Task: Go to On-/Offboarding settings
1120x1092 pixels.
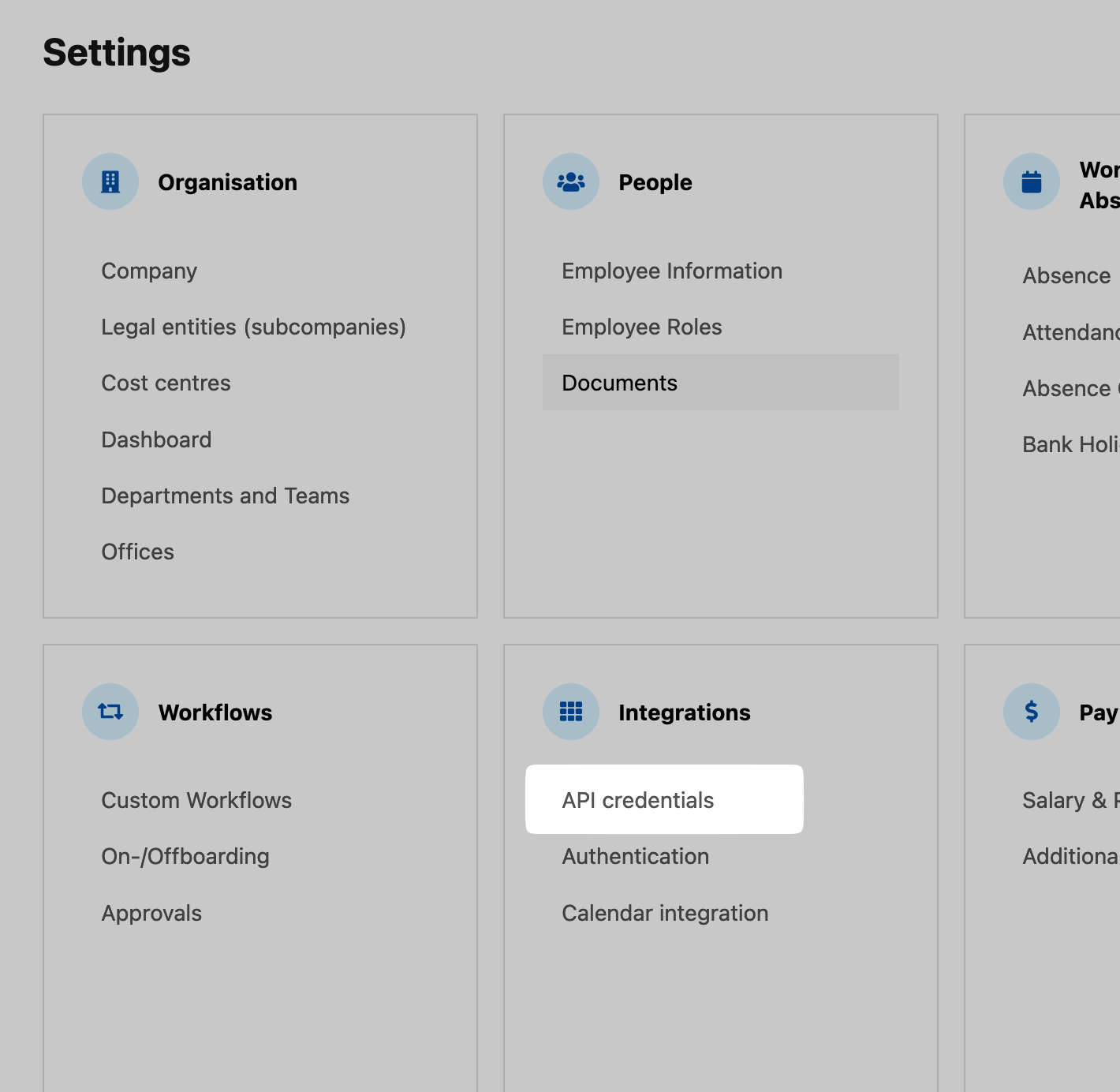Action: tap(185, 856)
